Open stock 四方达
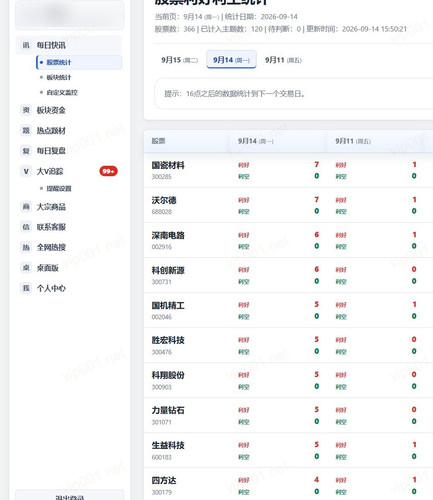Viewport: 433px width, 500px height. pos(164,480)
